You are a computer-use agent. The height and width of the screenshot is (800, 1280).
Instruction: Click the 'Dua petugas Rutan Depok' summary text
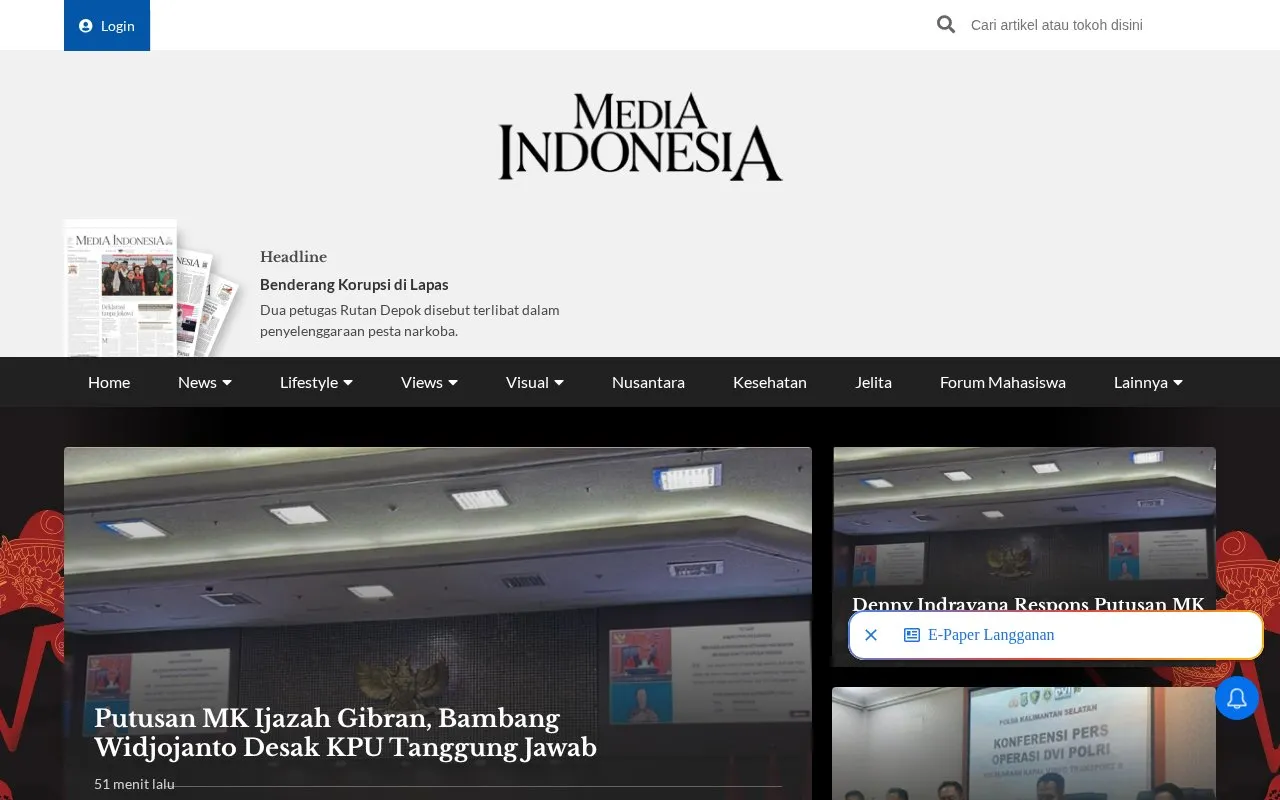point(410,321)
